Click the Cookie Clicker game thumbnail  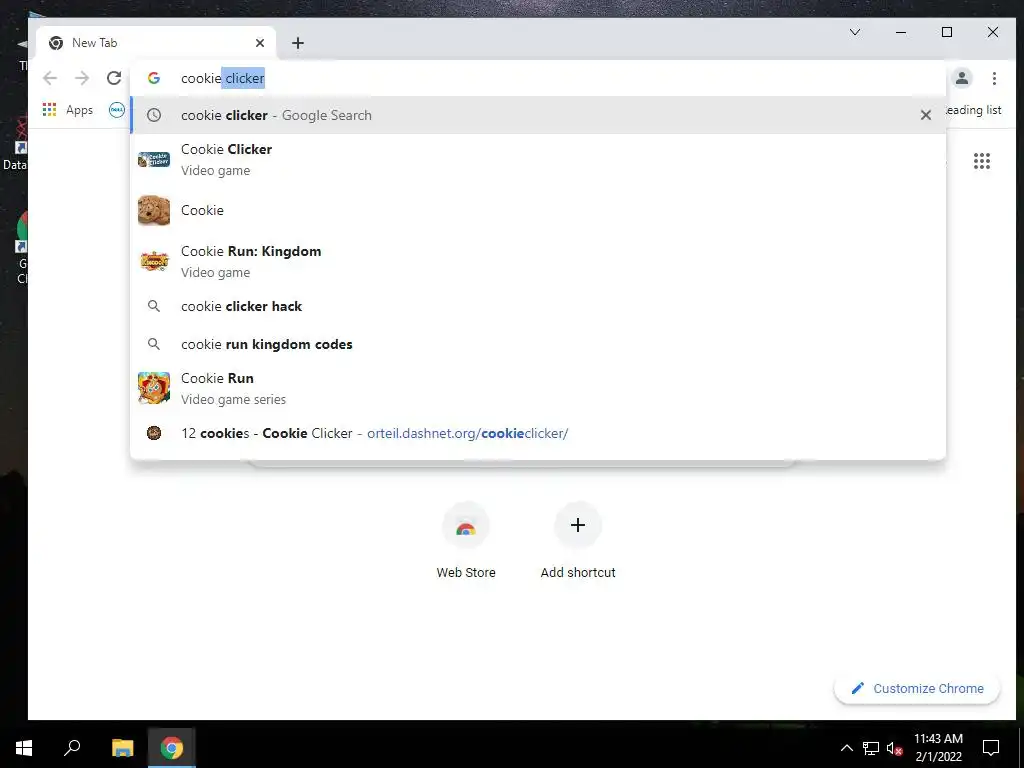tap(154, 159)
